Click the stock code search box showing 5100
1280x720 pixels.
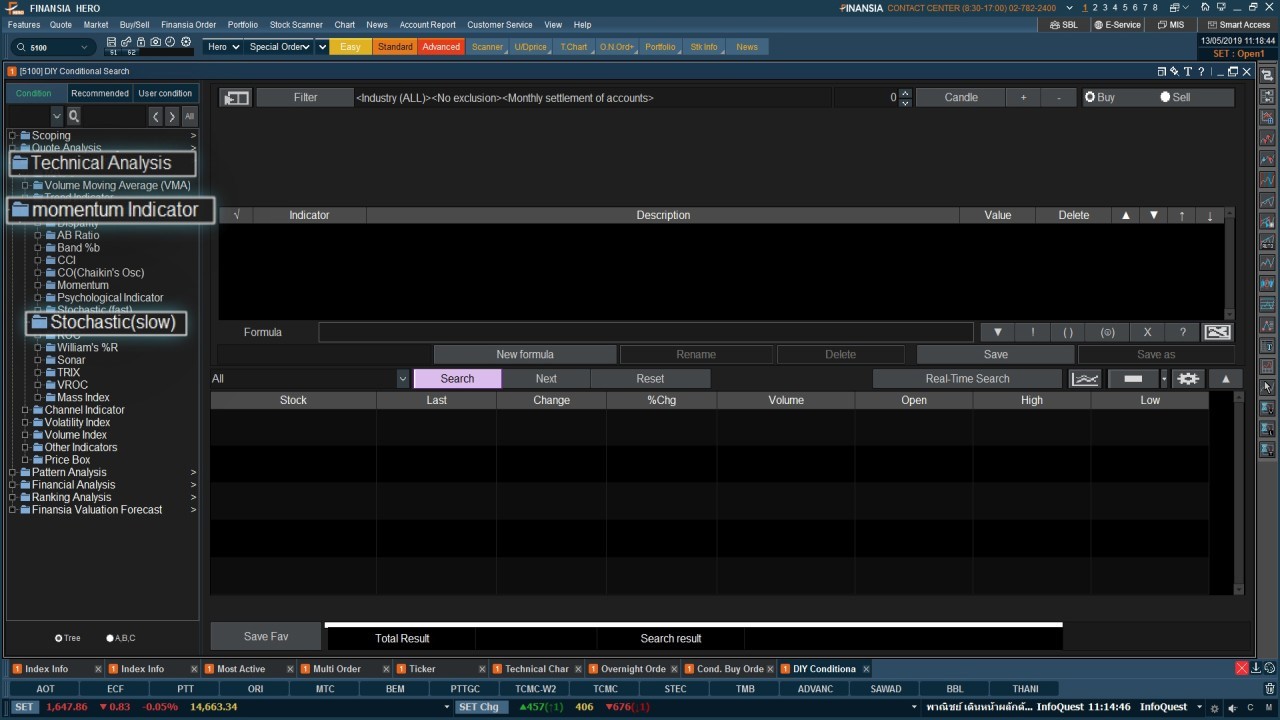pos(55,47)
